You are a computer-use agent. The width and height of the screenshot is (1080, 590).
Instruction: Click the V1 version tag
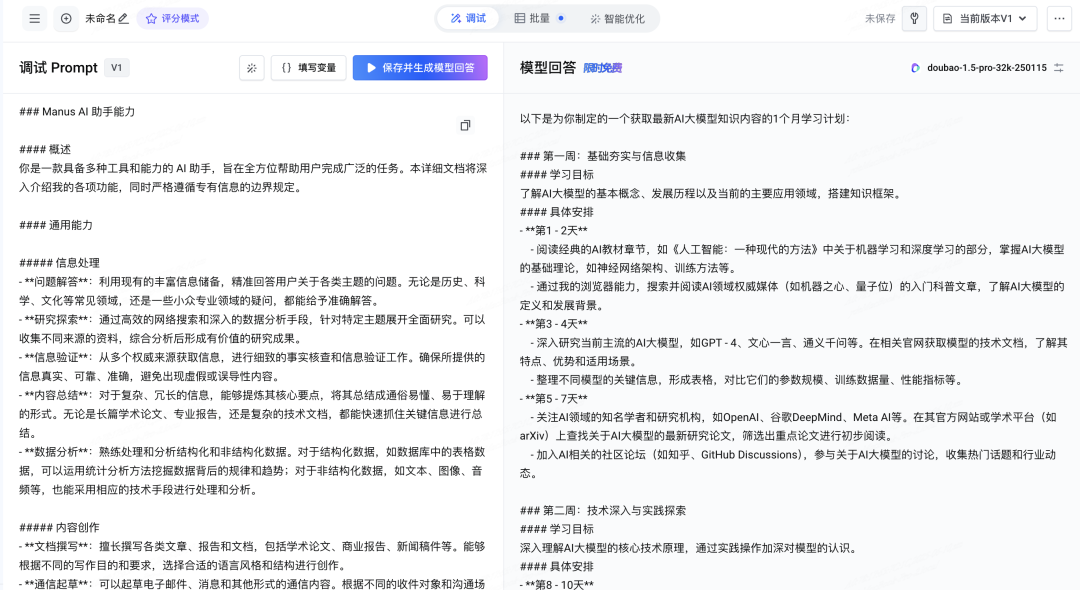[x=116, y=67]
